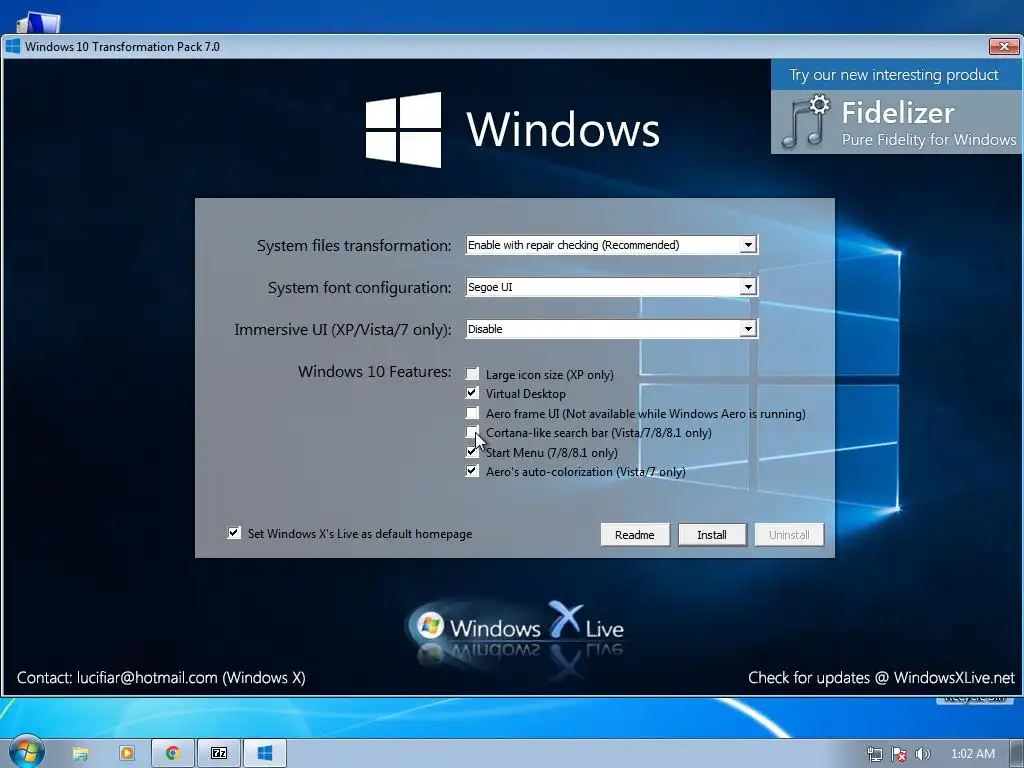1024x768 pixels.
Task: Click the Install button
Action: pos(712,535)
